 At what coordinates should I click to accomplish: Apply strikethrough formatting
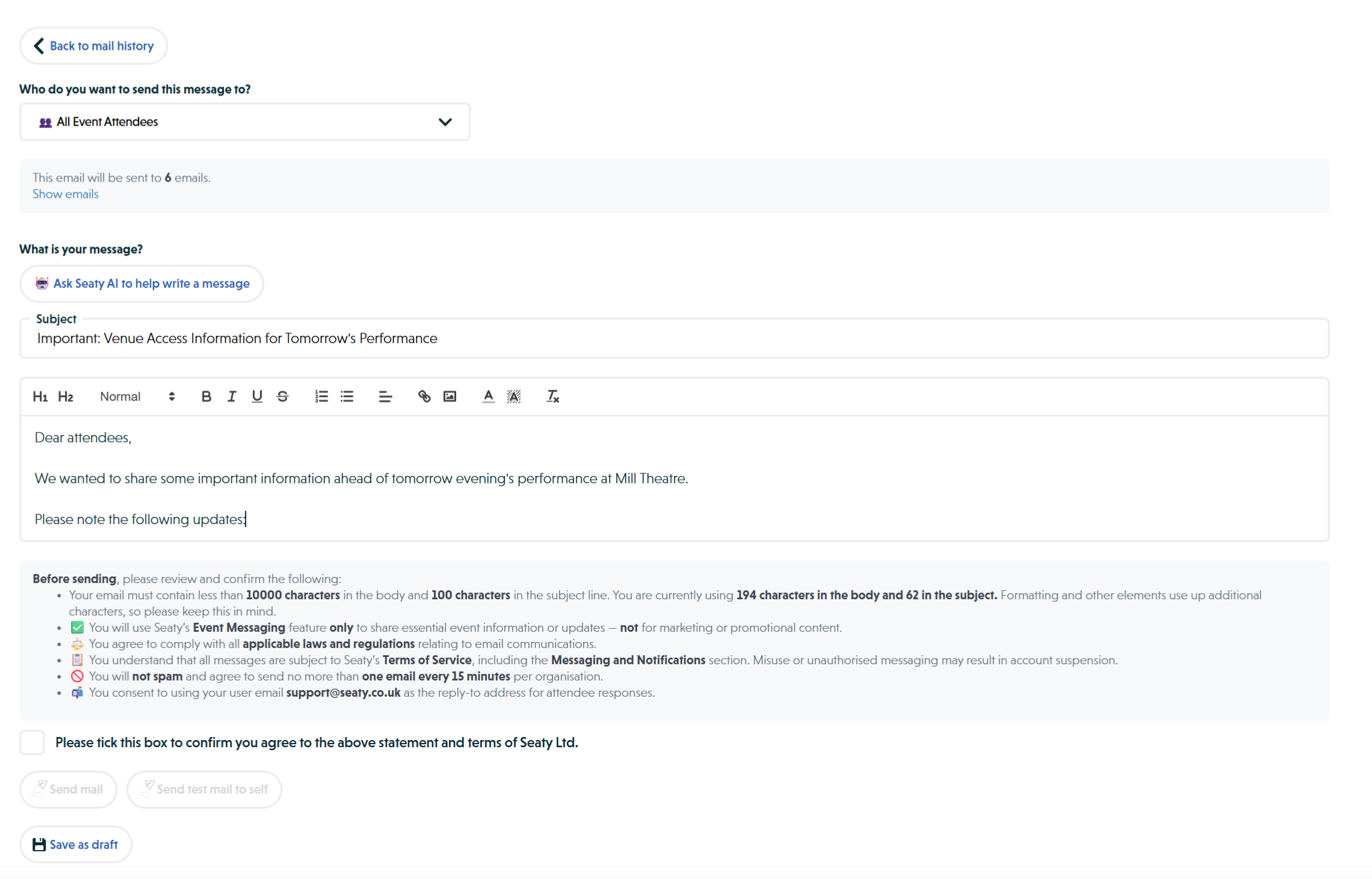[x=283, y=396]
